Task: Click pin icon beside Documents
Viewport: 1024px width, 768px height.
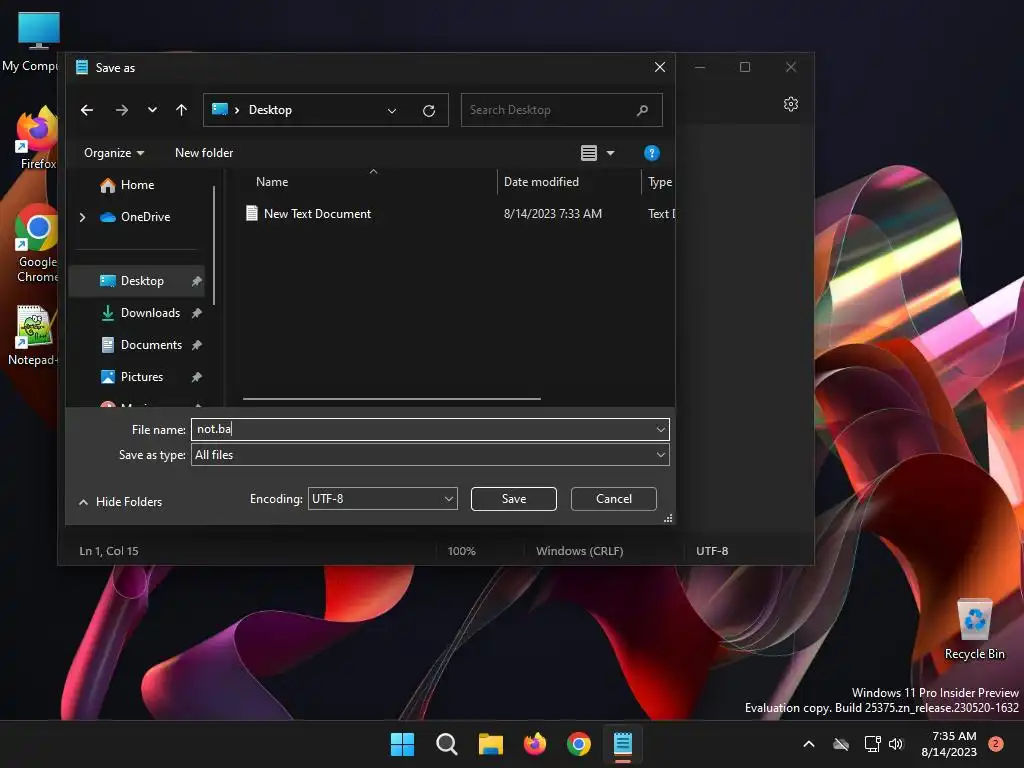Action: (x=197, y=345)
